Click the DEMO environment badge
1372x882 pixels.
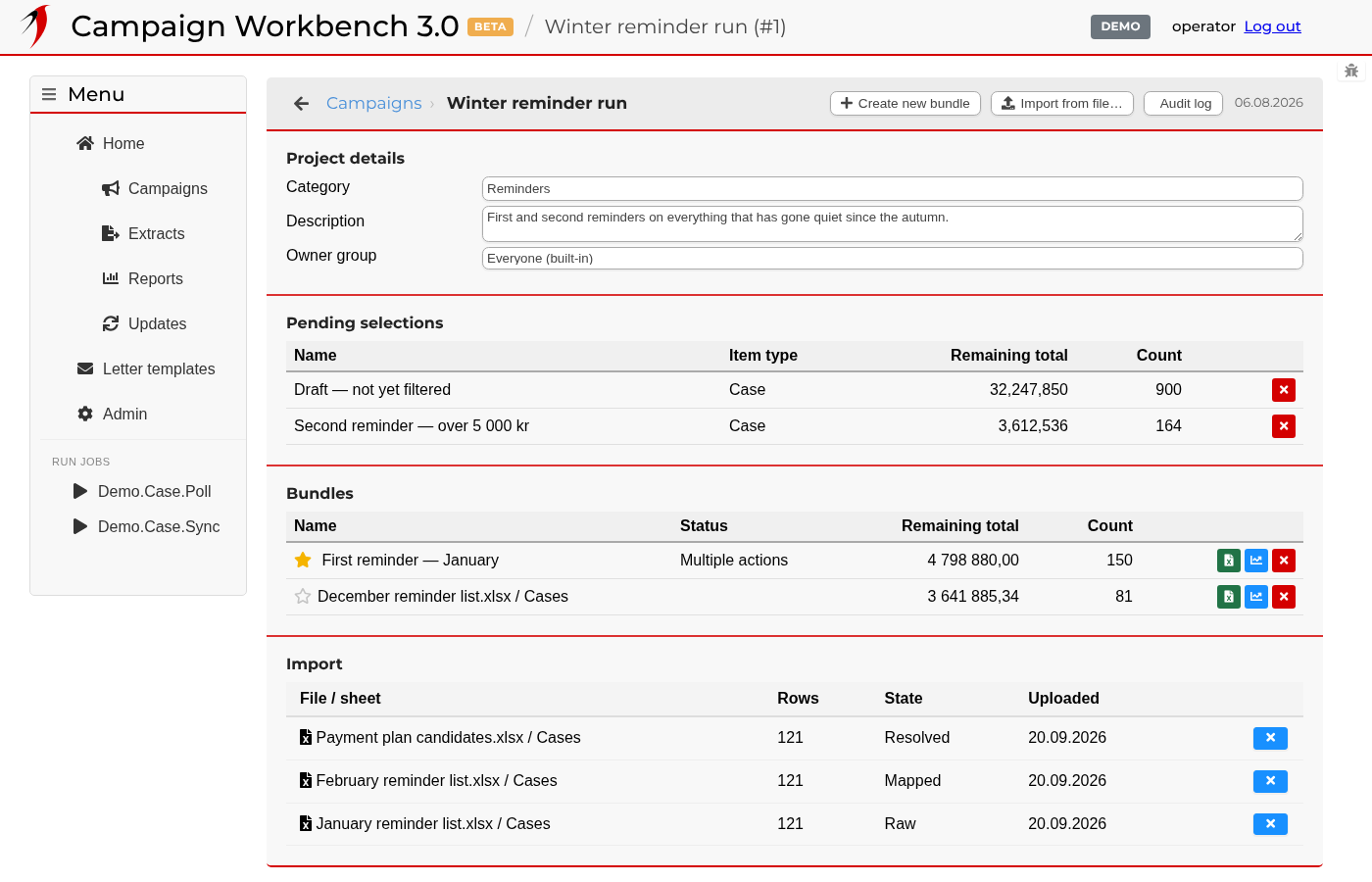click(1120, 26)
